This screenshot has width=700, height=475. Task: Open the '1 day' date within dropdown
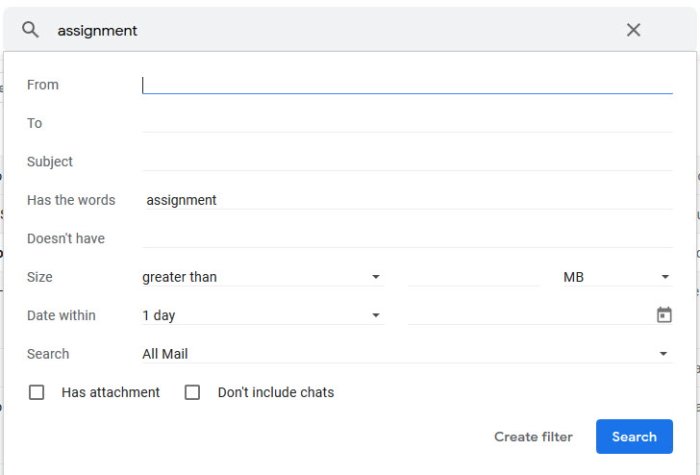tap(262, 315)
